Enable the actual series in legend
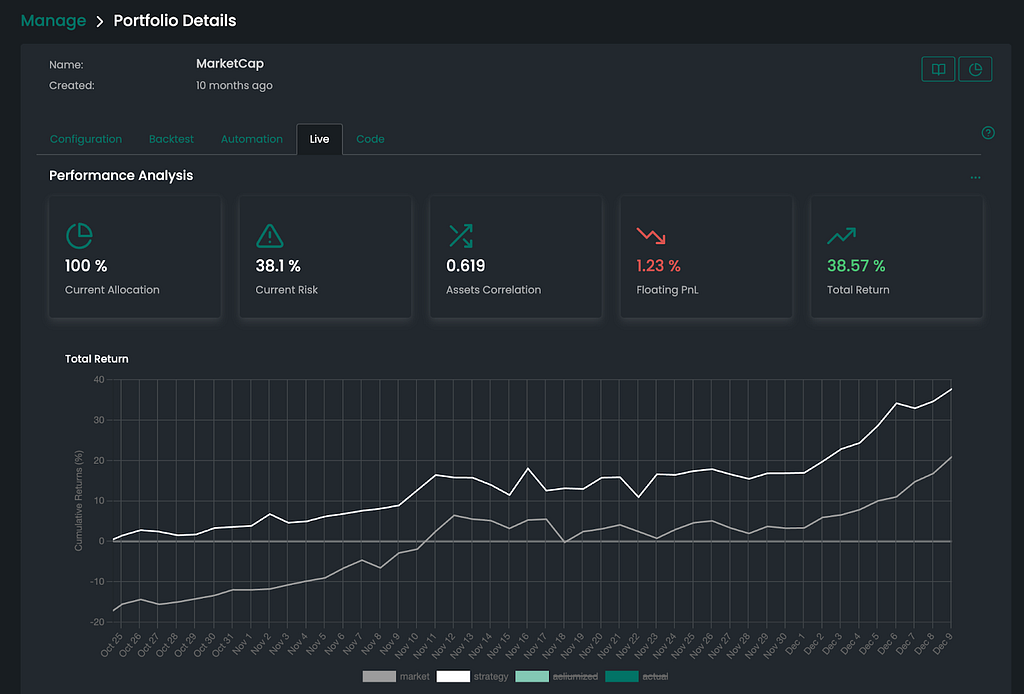 coord(637,676)
